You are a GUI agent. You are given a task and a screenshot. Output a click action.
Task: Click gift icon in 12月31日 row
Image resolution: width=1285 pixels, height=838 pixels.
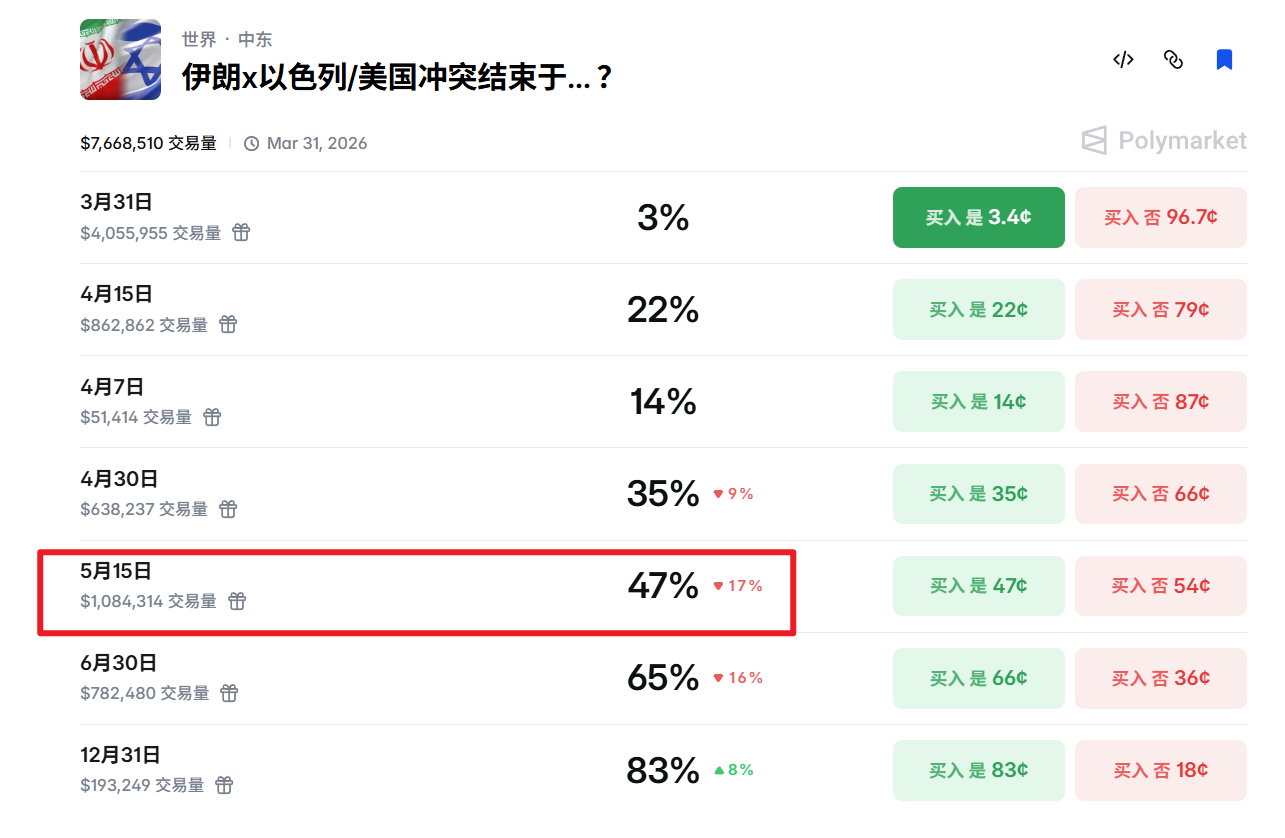(224, 785)
